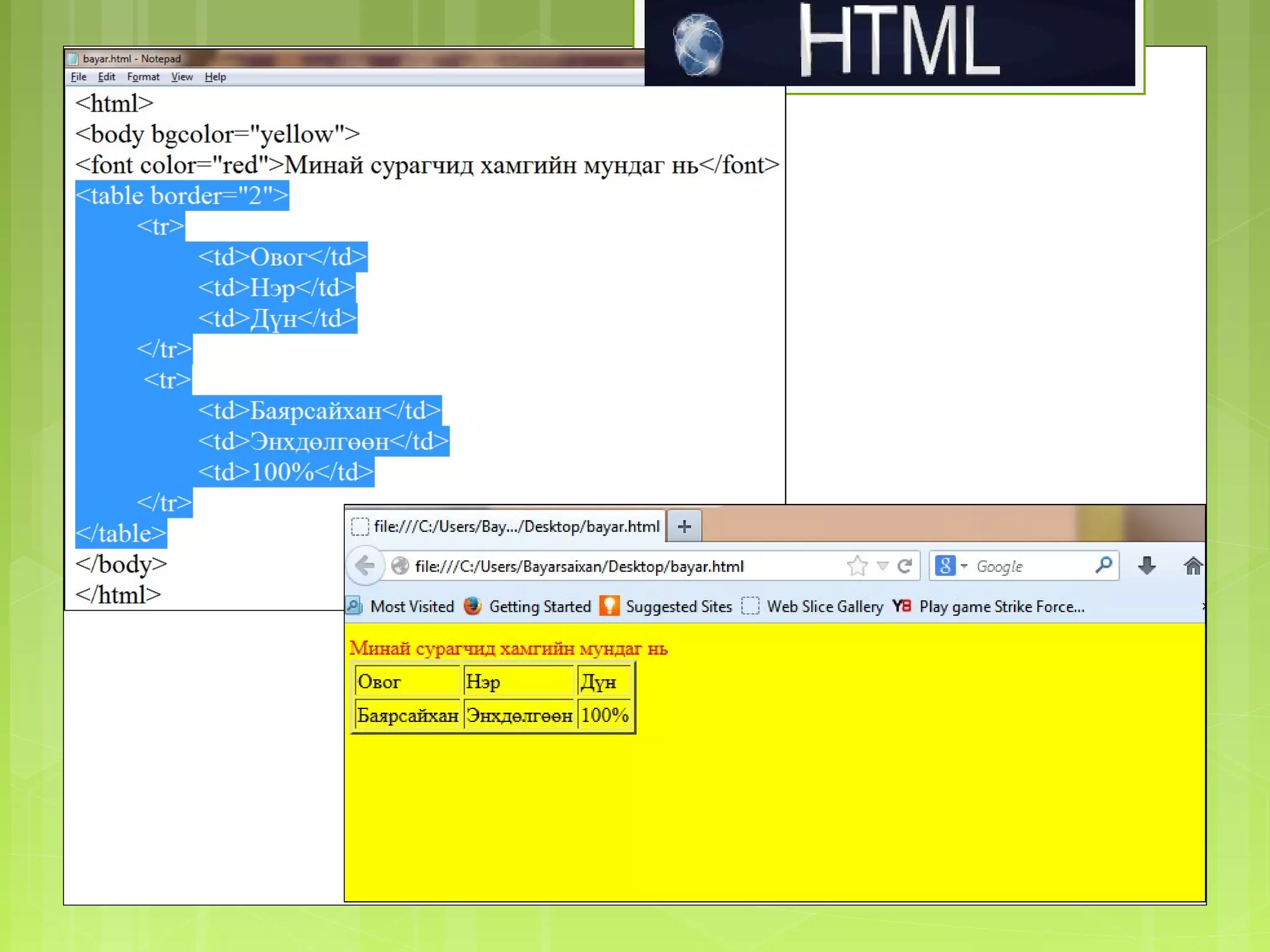Click the globe site identity icon
This screenshot has width=1270, height=952.
(x=400, y=566)
